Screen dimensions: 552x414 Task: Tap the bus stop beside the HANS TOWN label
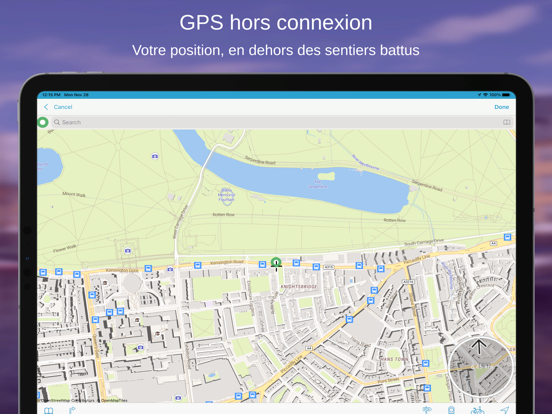(x=426, y=363)
